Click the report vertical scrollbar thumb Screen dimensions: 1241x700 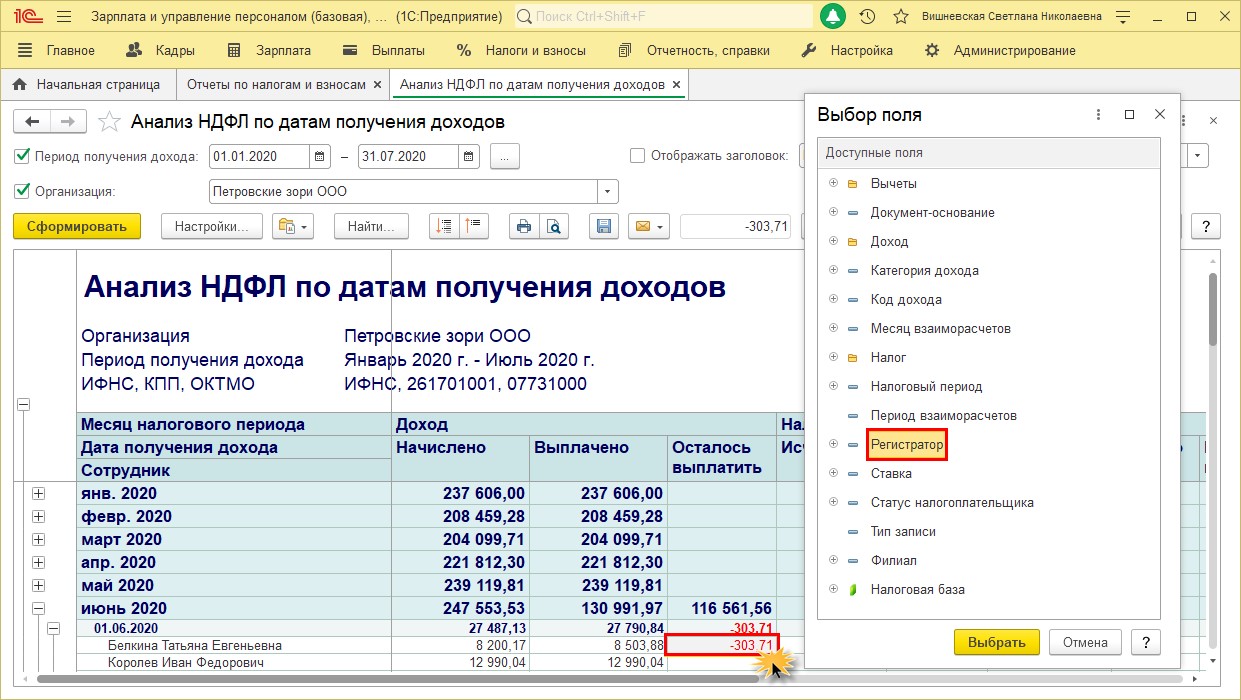click(x=1214, y=309)
